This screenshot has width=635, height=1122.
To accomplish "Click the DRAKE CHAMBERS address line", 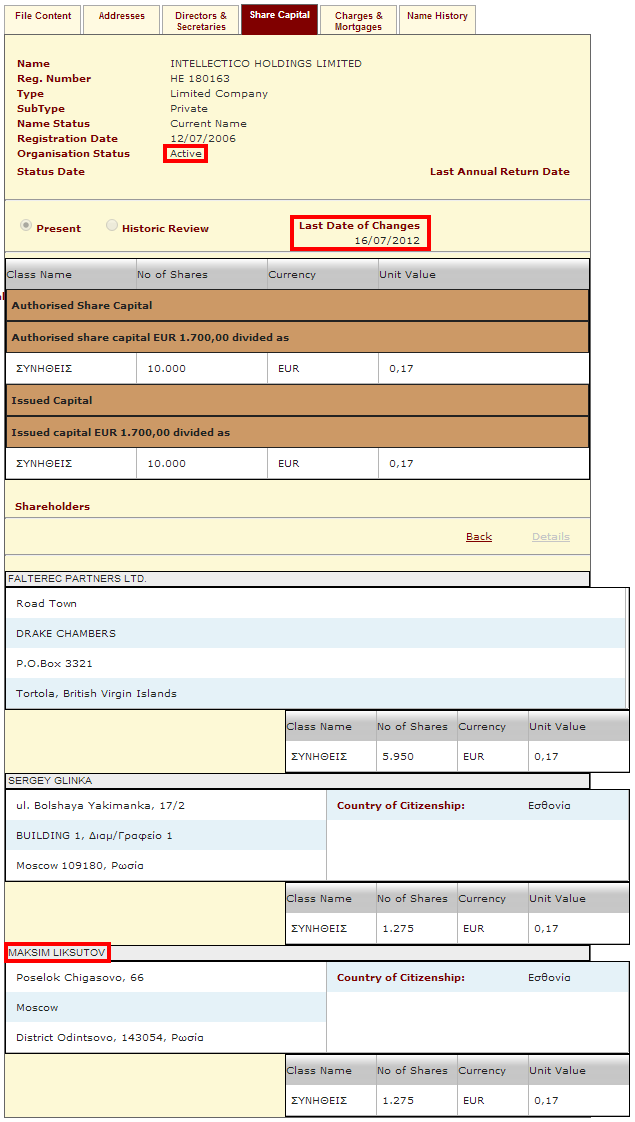I will point(66,633).
